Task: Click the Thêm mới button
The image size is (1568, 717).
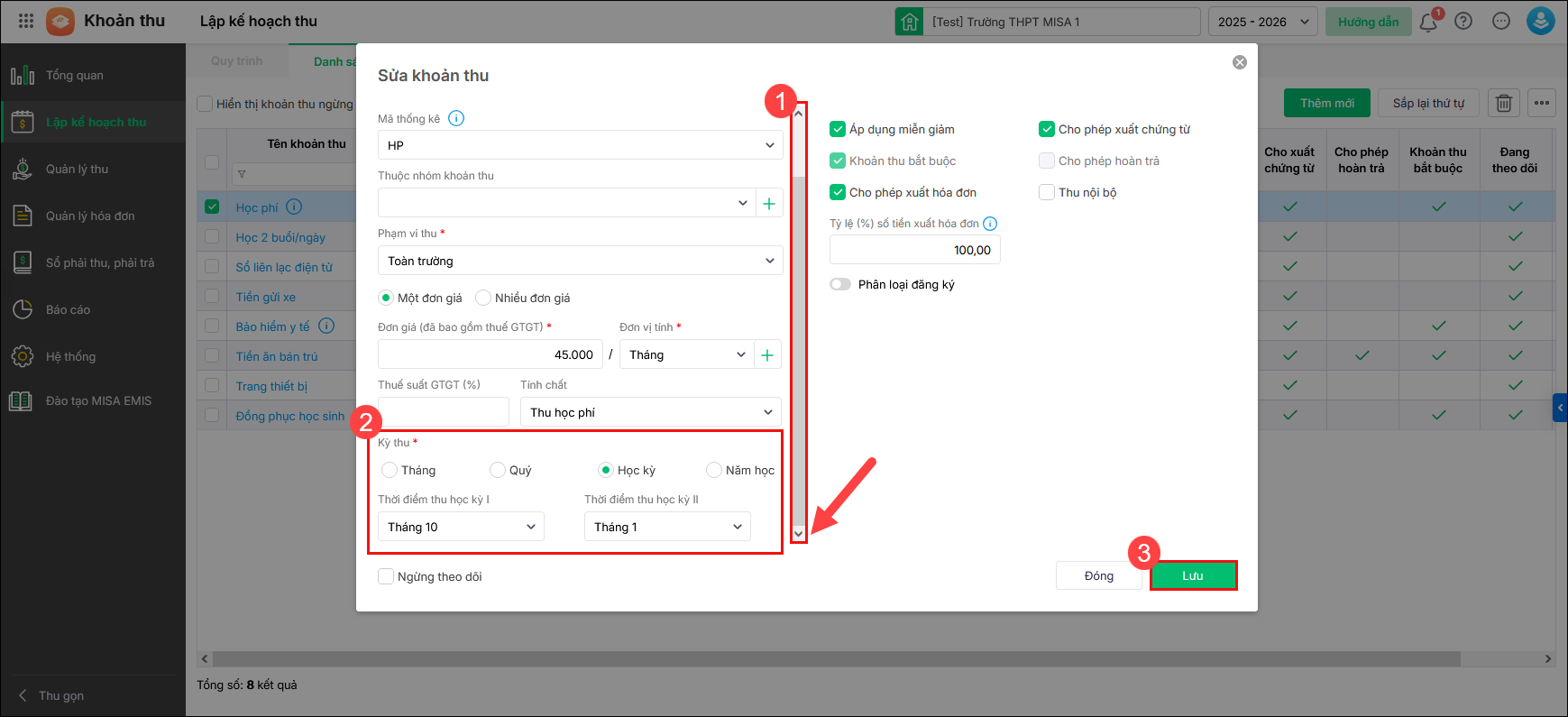Action: coord(1327,103)
